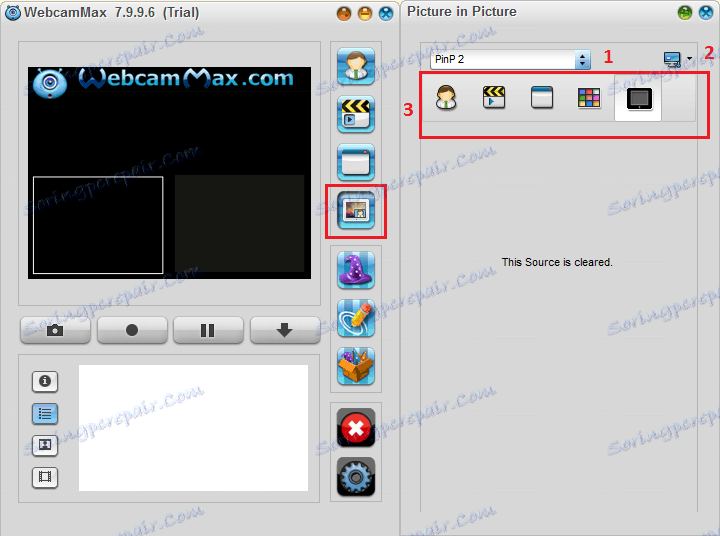The image size is (720, 536).
Task: Select the list view button
Action: click(x=45, y=413)
